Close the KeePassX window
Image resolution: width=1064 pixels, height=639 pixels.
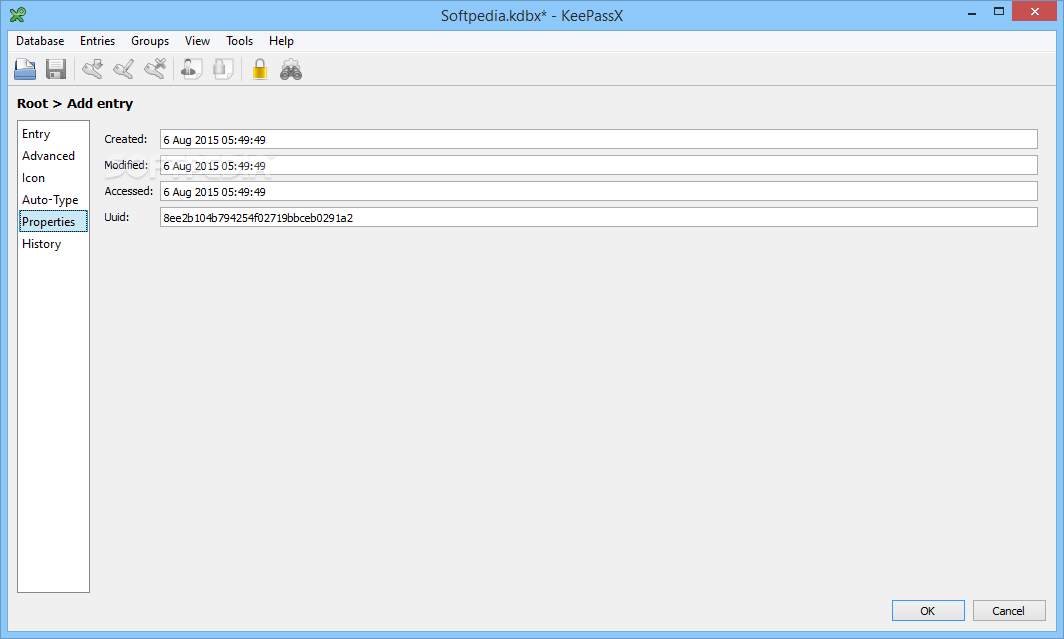(x=1034, y=12)
